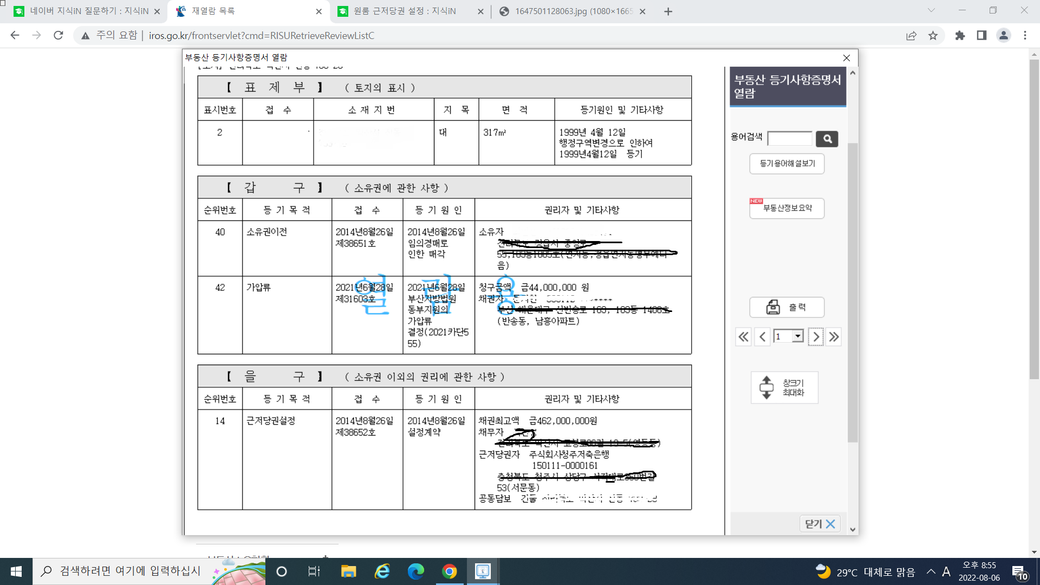
Task: Click the 창크기 최대화 window maximize button
Action: (x=785, y=387)
